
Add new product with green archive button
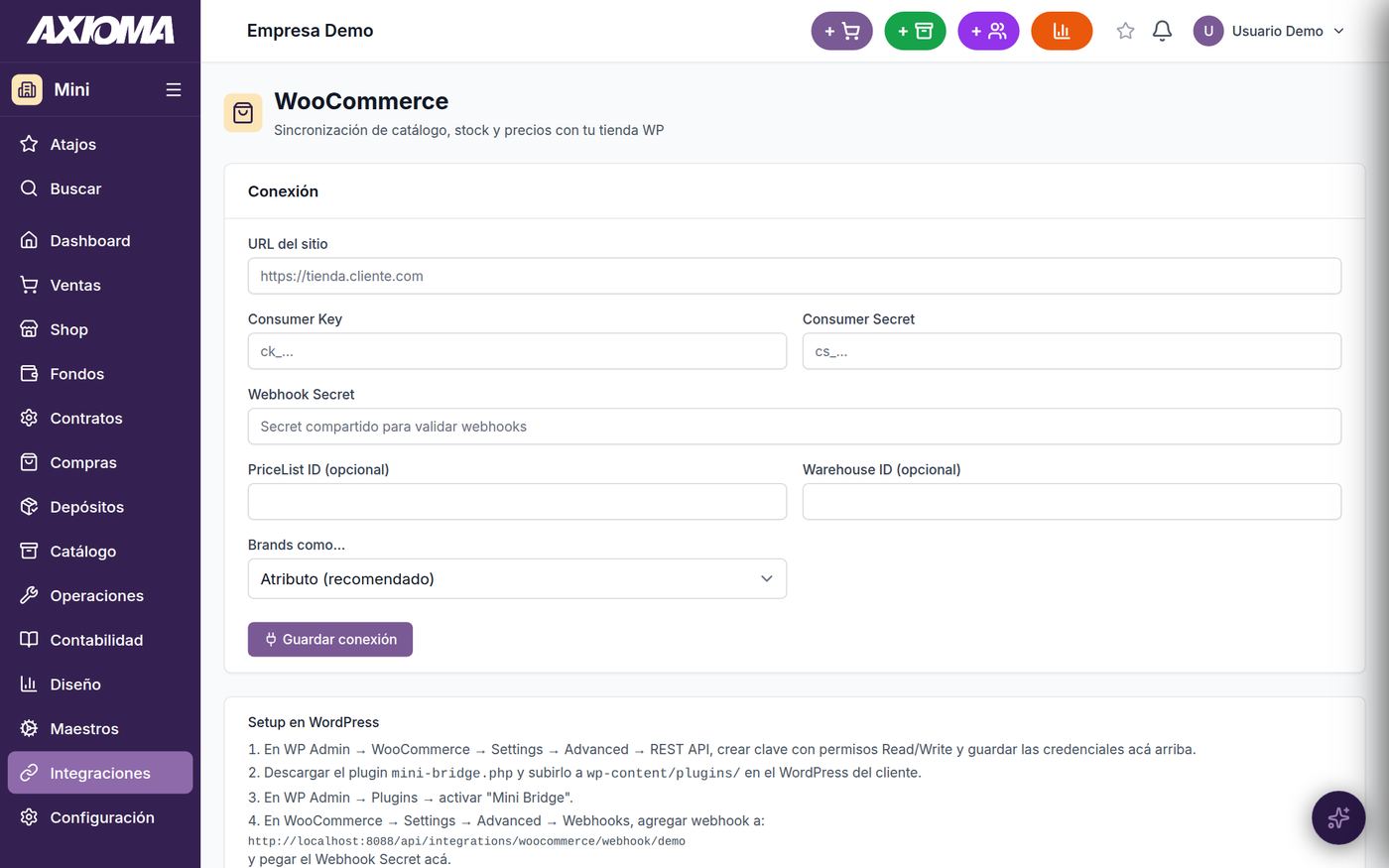coord(915,31)
